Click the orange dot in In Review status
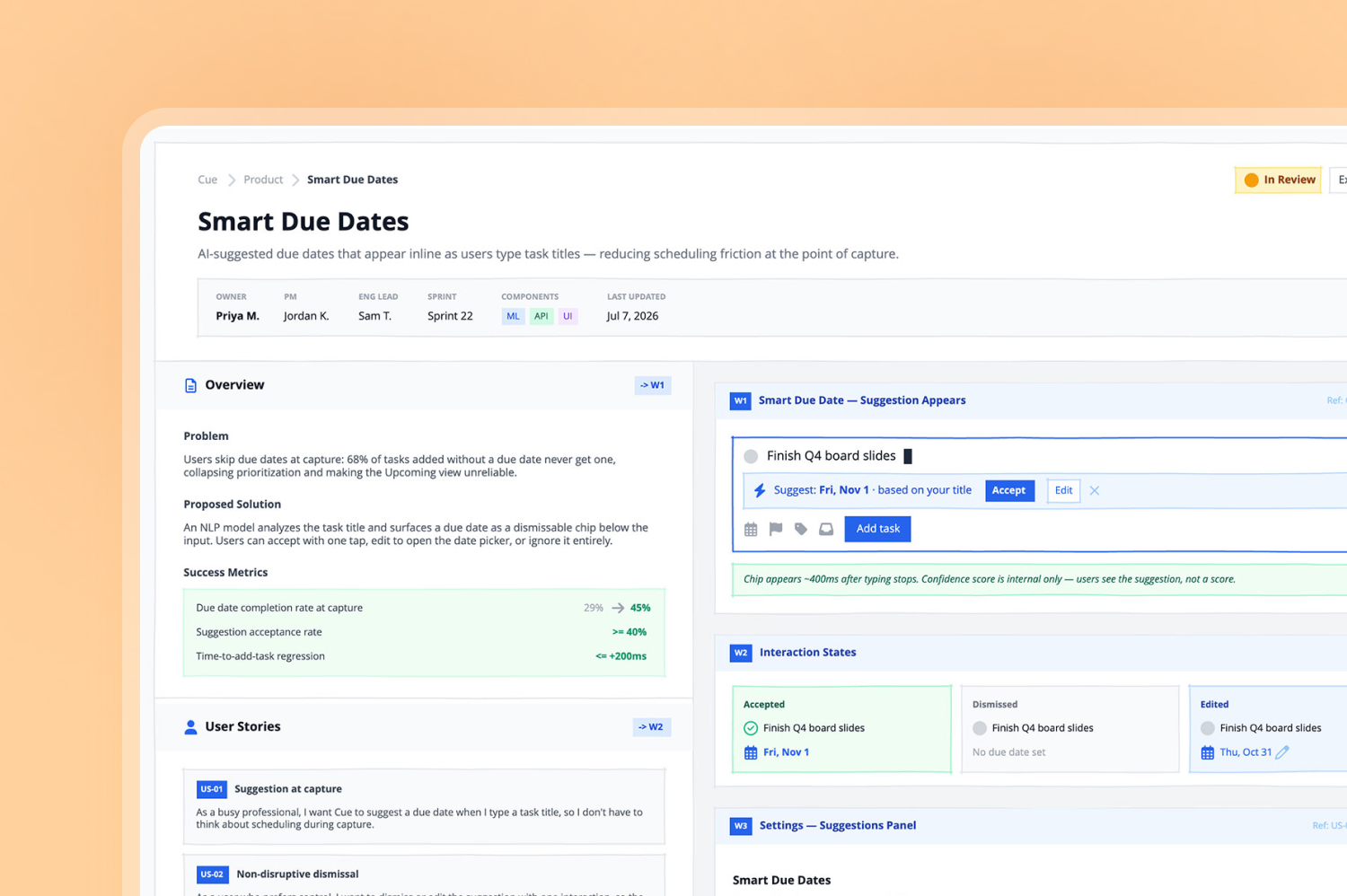 (1251, 180)
